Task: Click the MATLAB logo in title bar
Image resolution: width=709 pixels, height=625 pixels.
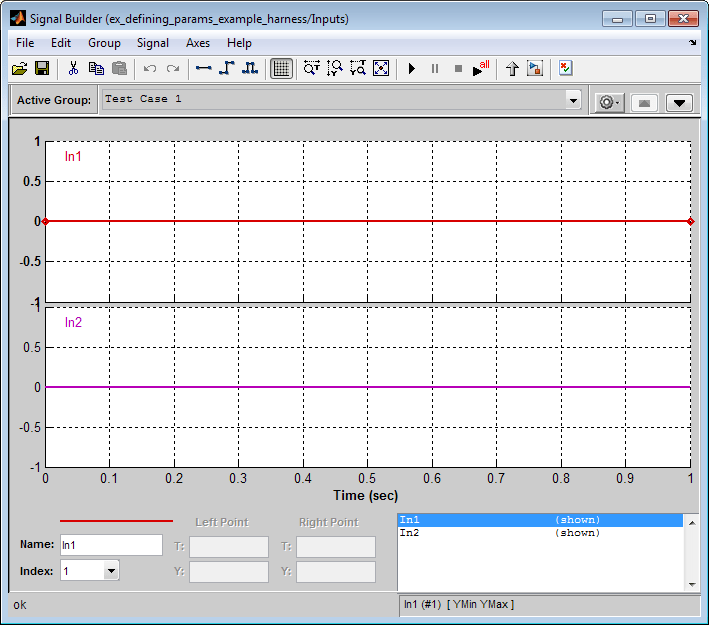Action: point(18,19)
